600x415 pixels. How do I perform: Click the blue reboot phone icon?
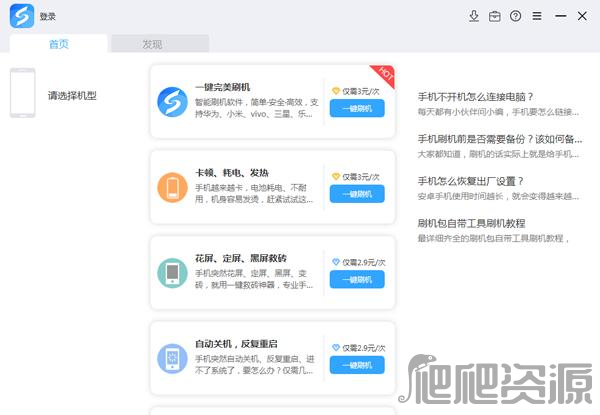pyautogui.click(x=172, y=359)
